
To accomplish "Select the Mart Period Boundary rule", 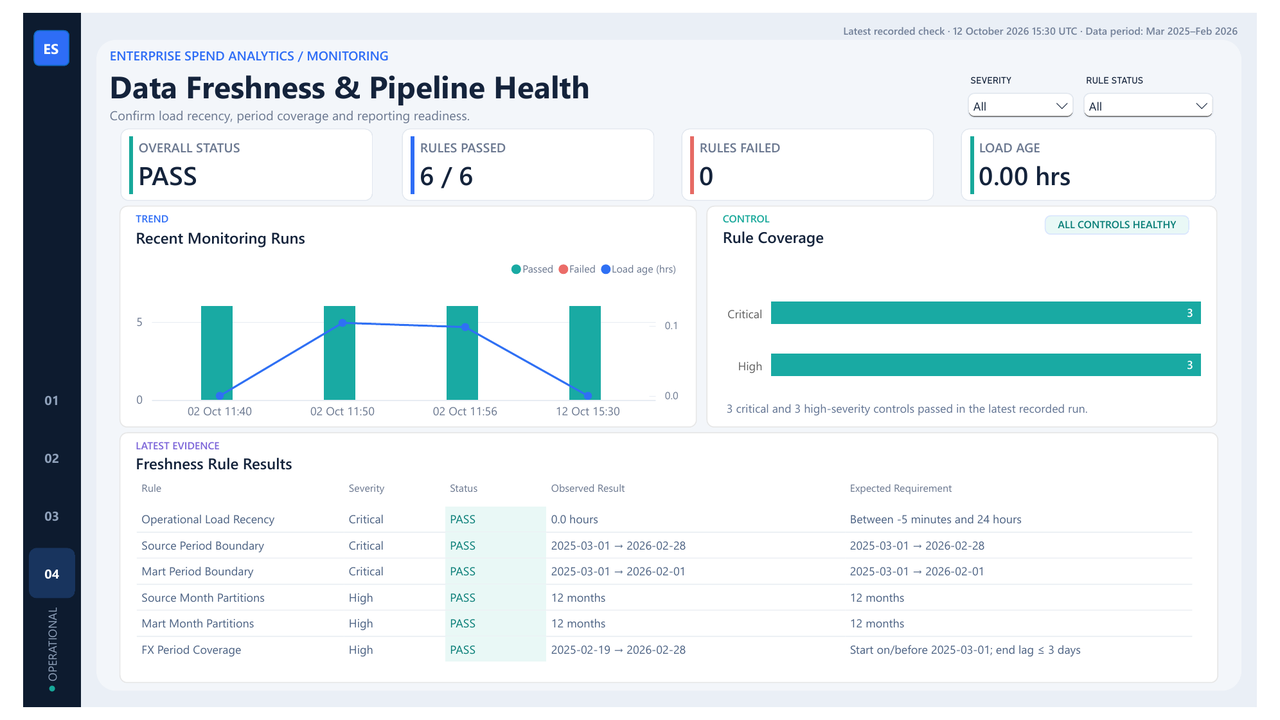I will (198, 572).
